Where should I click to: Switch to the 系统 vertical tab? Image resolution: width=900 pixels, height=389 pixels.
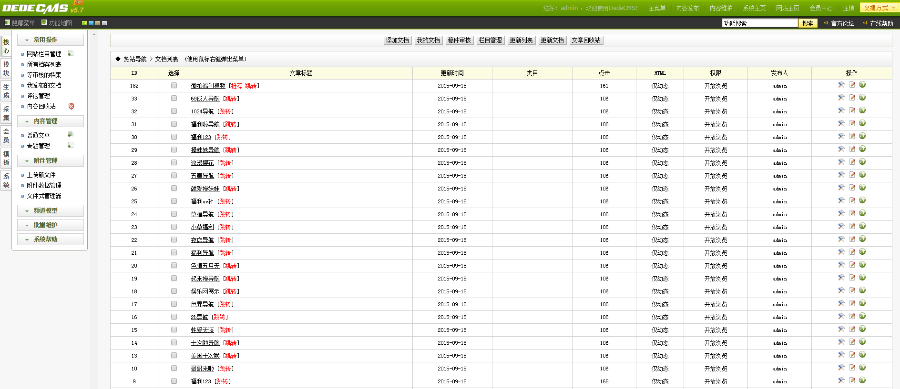pyautogui.click(x=6, y=180)
